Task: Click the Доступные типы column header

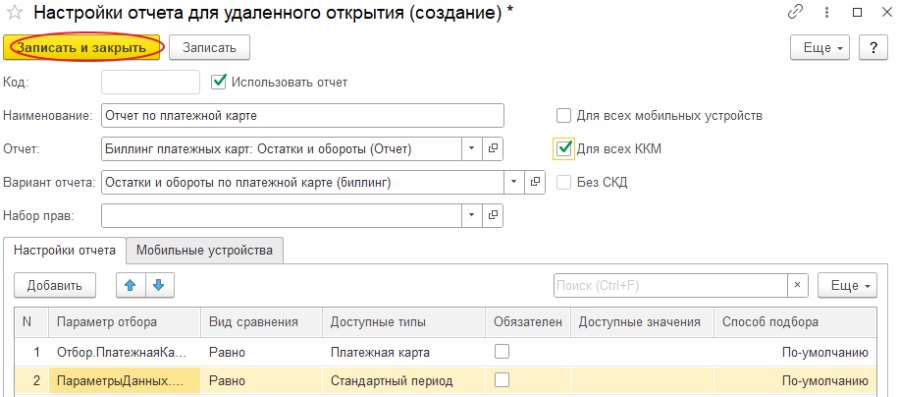Action: point(404,322)
